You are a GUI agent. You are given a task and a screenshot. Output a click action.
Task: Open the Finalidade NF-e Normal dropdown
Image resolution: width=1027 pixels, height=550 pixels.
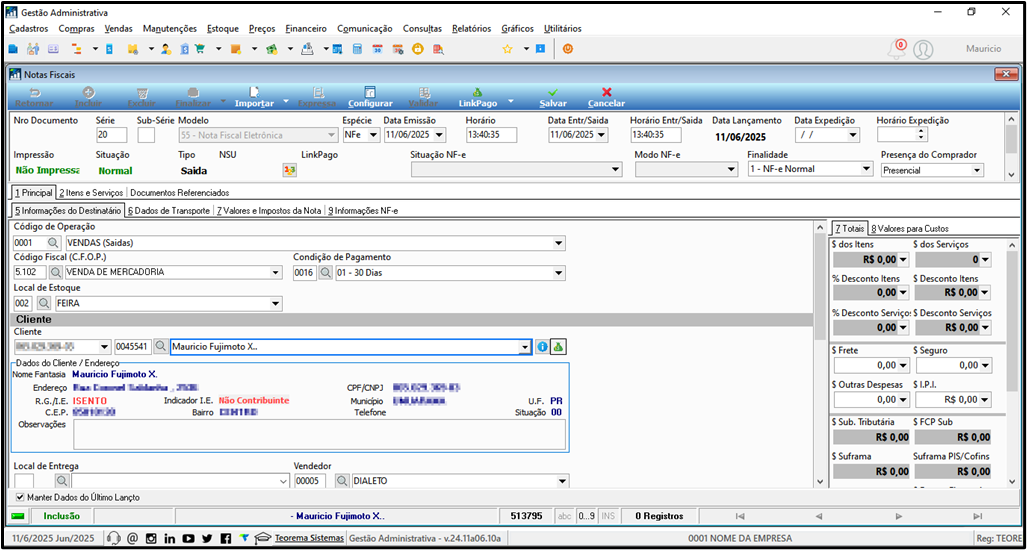867,168
